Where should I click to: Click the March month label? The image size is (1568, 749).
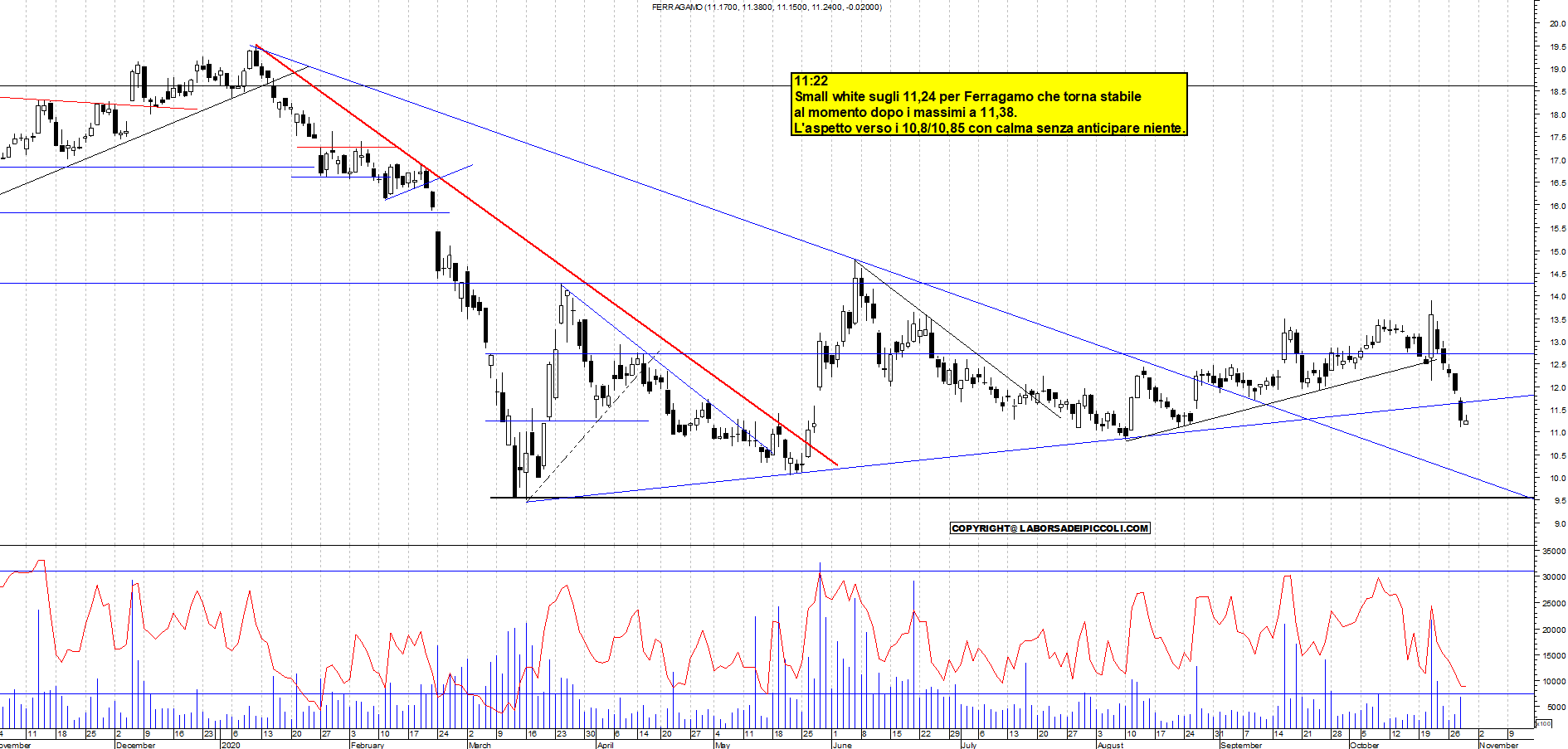click(x=480, y=745)
